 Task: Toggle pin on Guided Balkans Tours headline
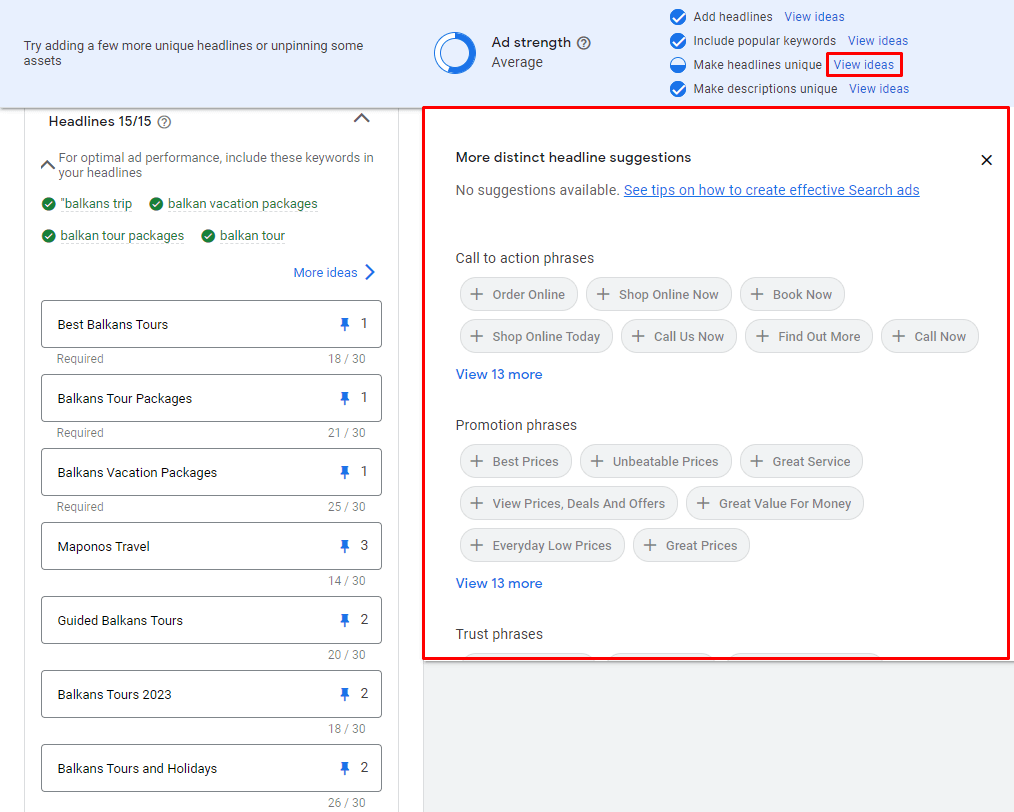pos(345,621)
